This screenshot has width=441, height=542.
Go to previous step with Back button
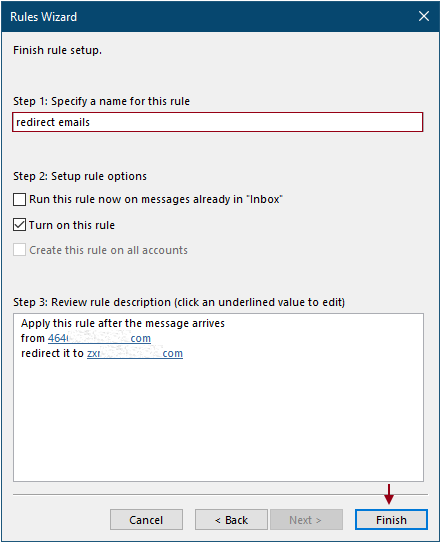pos(231,520)
